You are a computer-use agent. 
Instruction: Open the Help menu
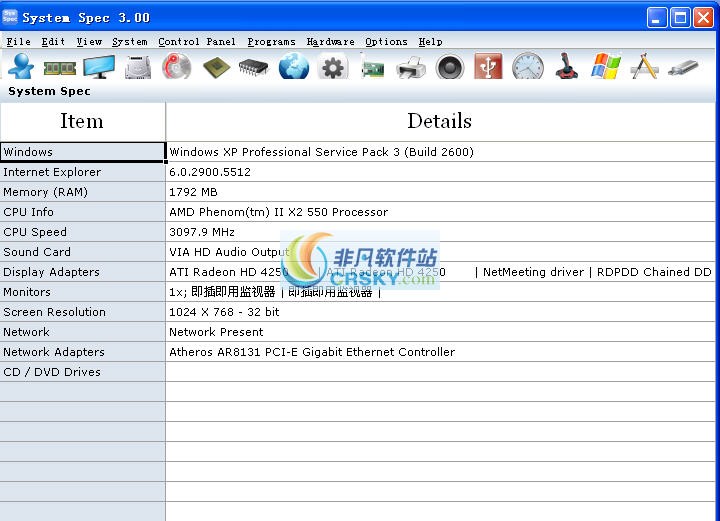click(430, 42)
